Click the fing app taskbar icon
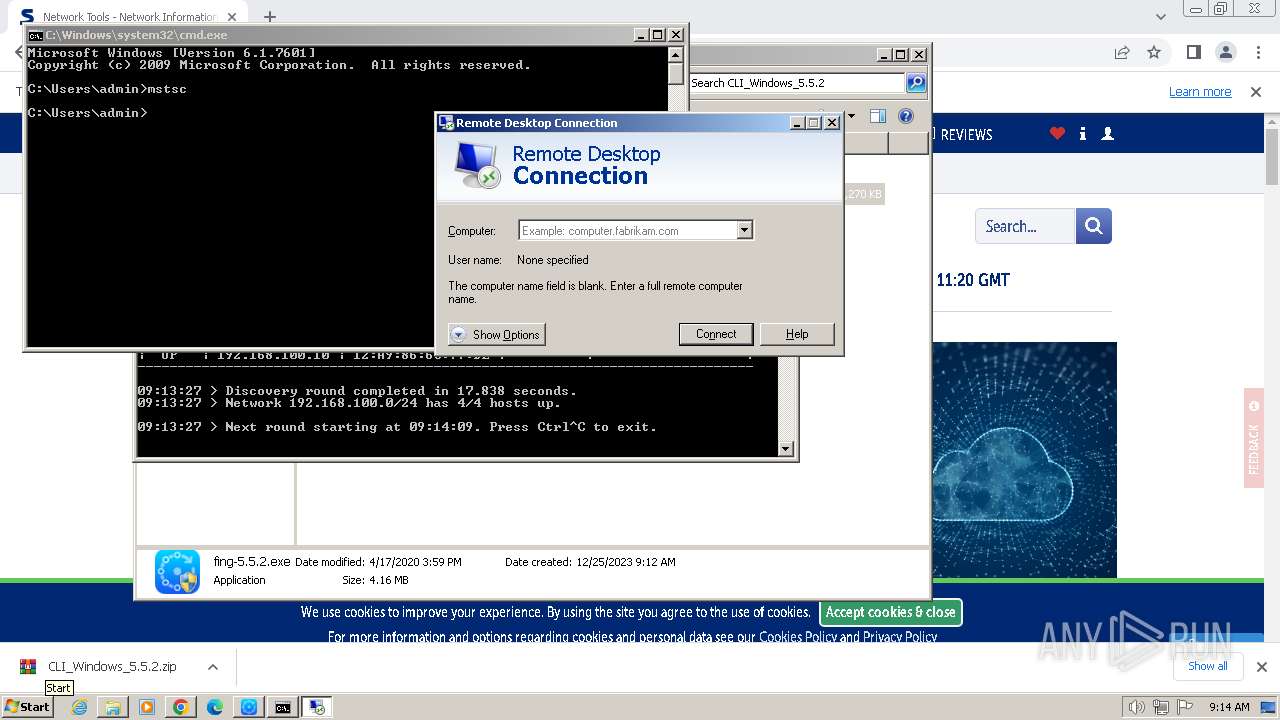1280x720 pixels. 249,707
